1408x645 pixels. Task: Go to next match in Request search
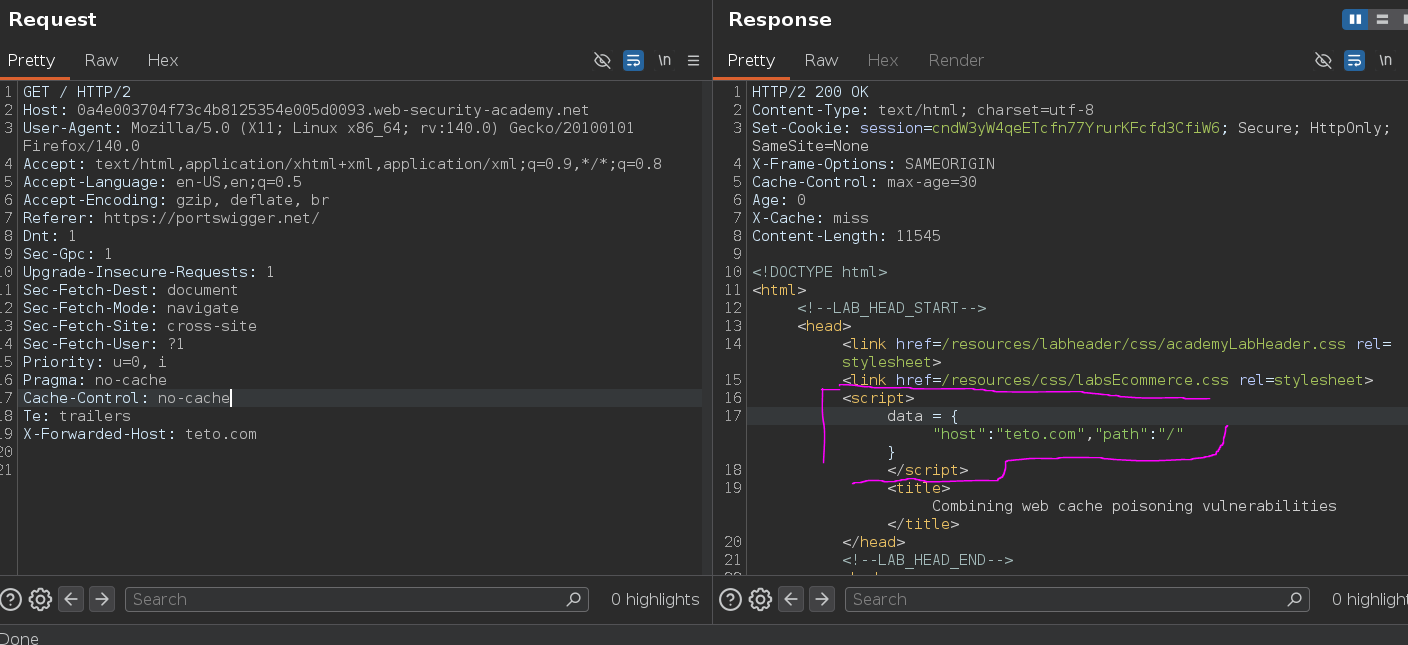point(101,599)
